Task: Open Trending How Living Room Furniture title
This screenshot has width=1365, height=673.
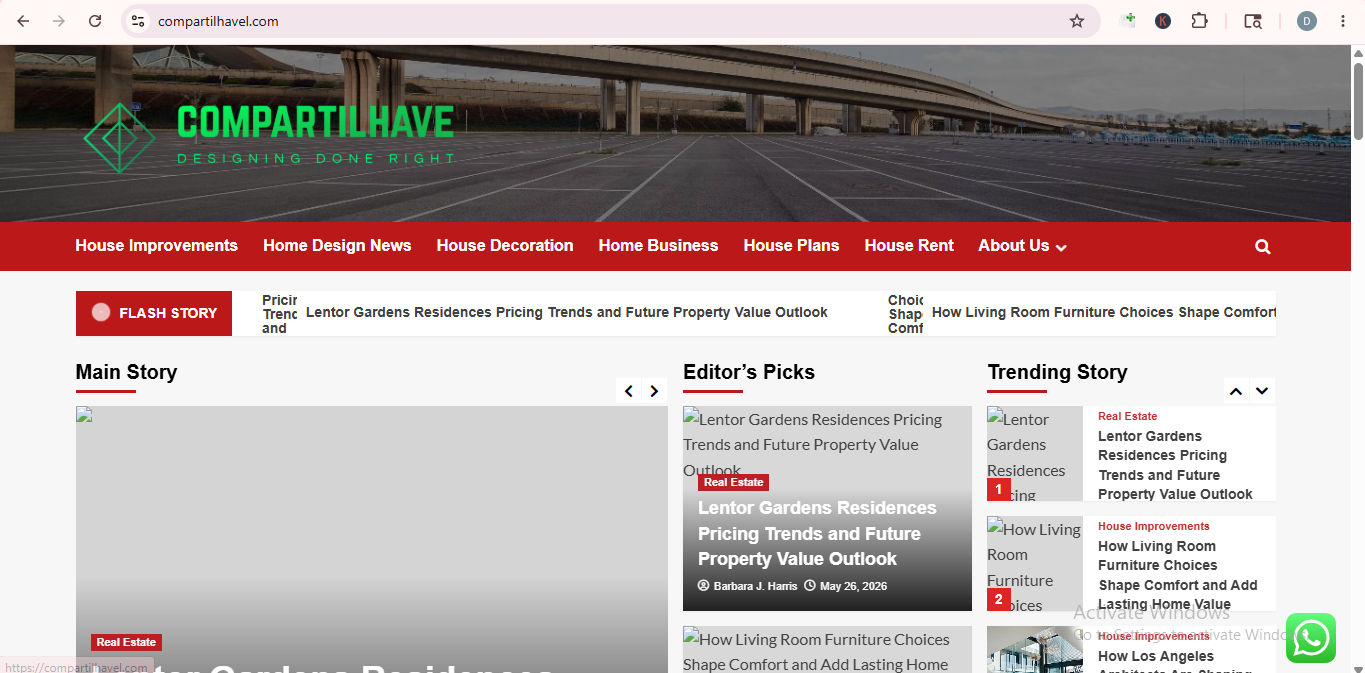Action: 1178,575
